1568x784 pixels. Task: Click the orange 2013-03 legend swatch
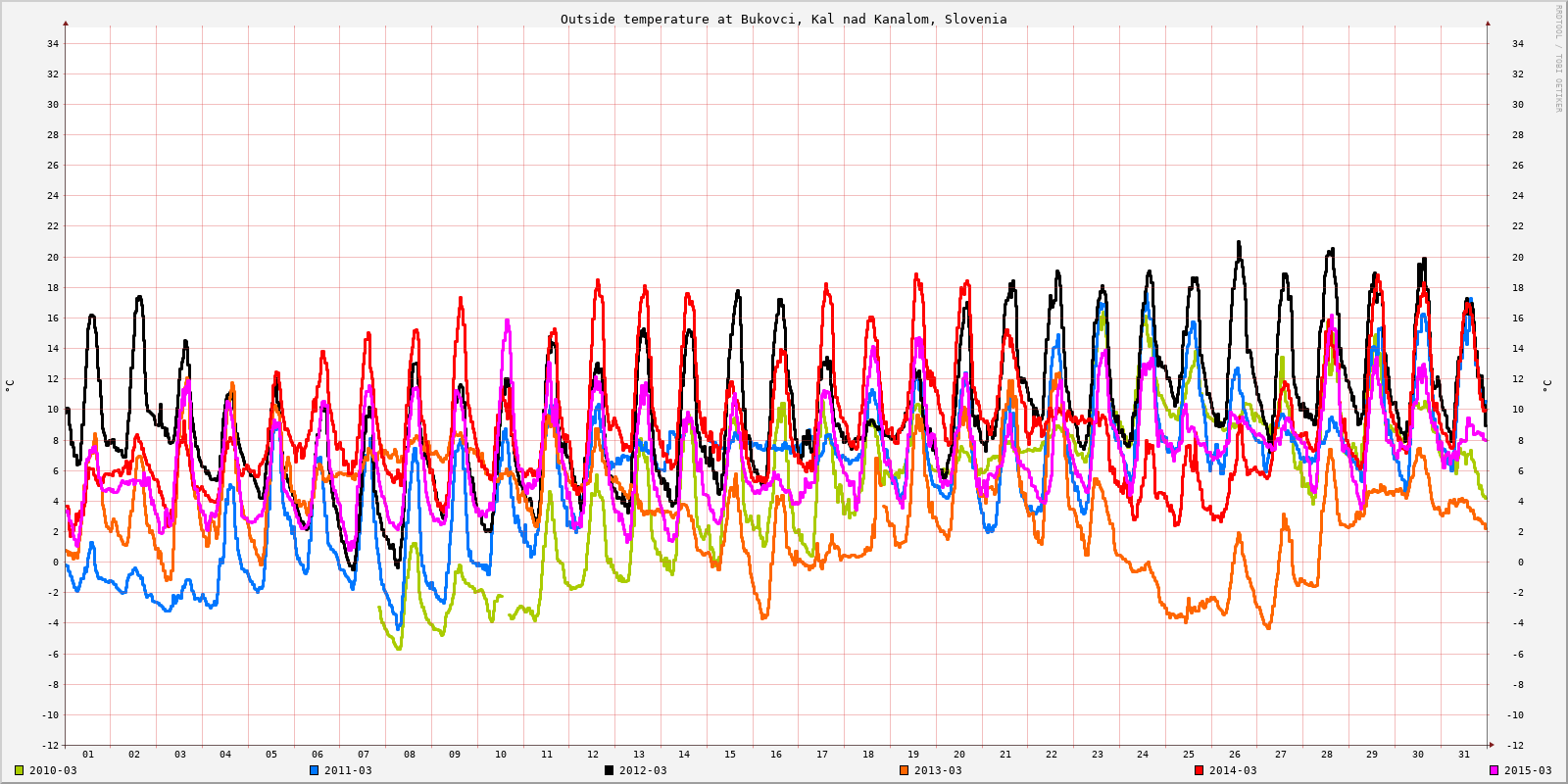coord(904,770)
